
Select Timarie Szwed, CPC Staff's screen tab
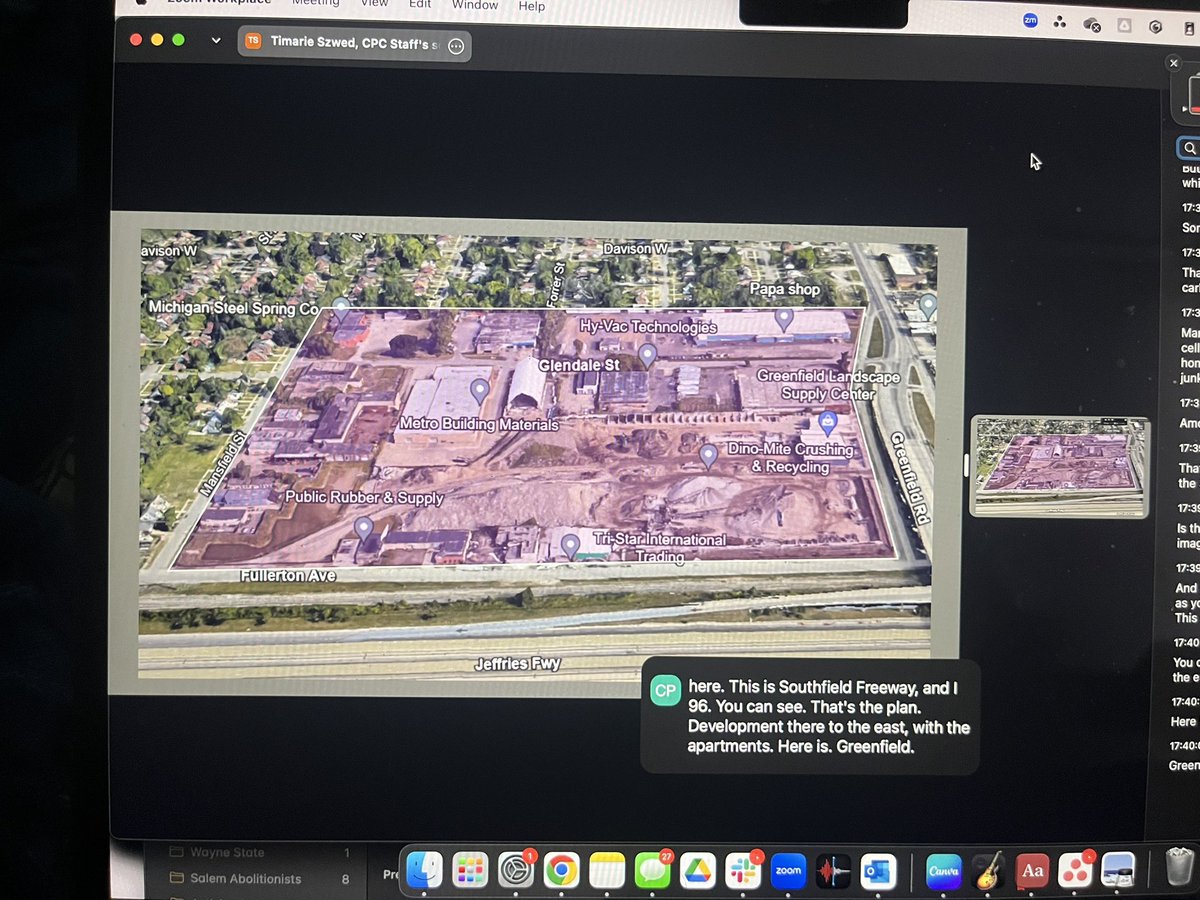click(354, 42)
